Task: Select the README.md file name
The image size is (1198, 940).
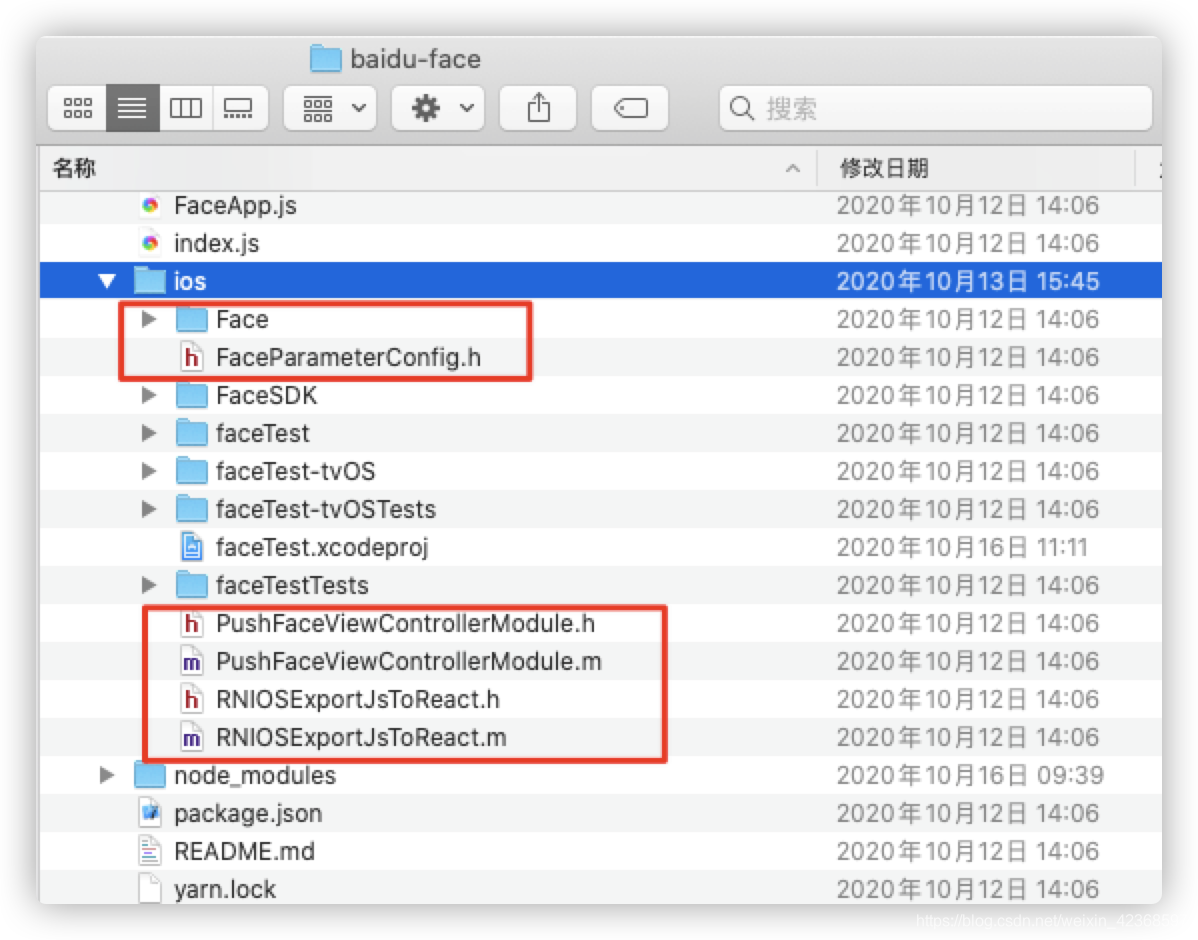Action: coord(244,851)
